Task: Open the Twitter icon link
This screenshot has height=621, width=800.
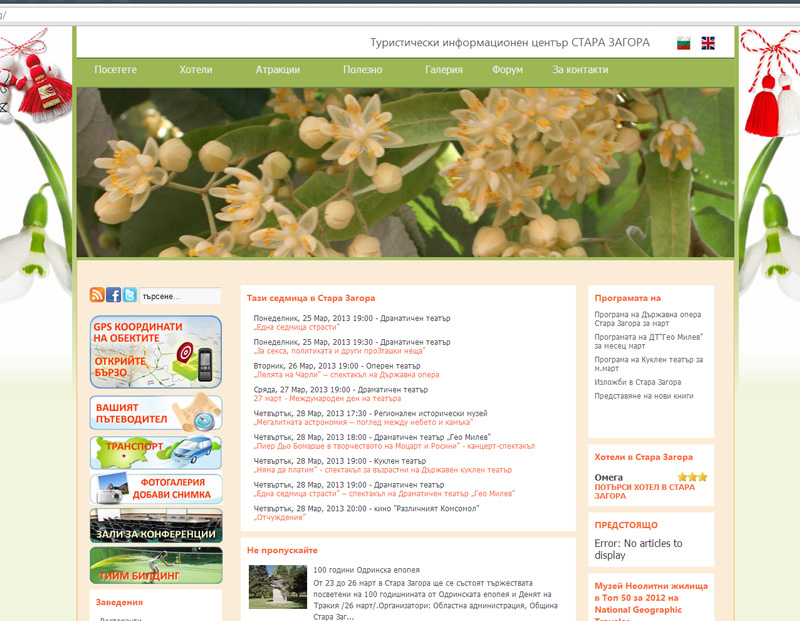Action: [x=129, y=295]
